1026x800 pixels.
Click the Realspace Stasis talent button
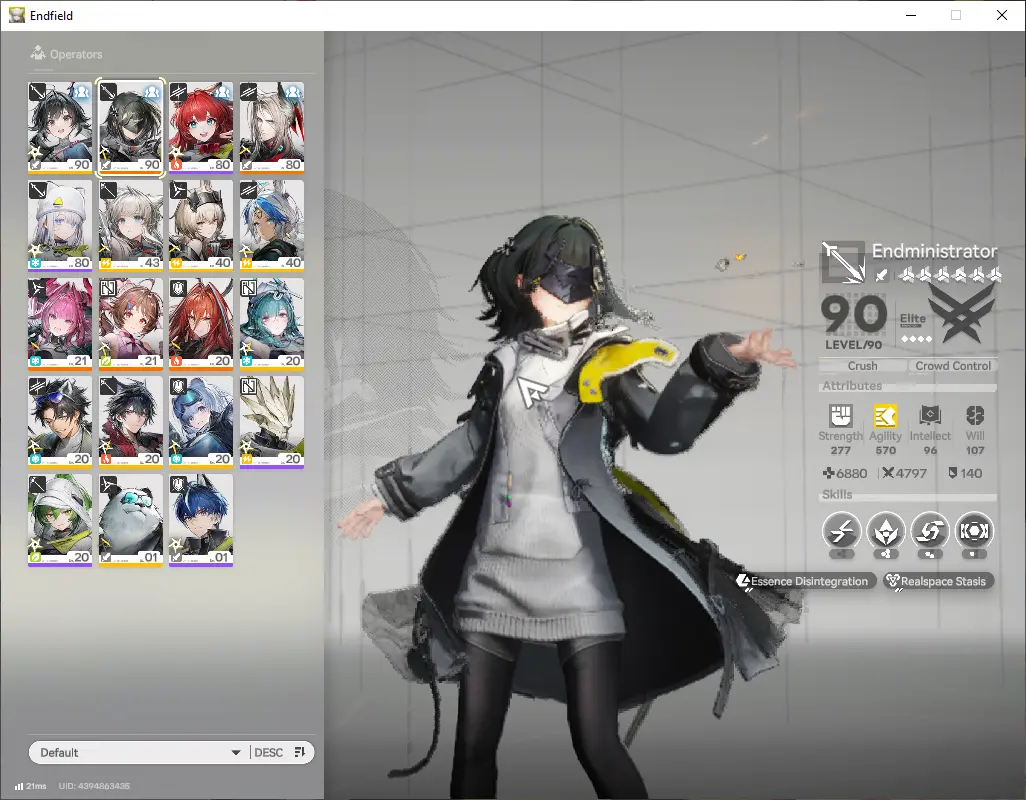point(938,581)
